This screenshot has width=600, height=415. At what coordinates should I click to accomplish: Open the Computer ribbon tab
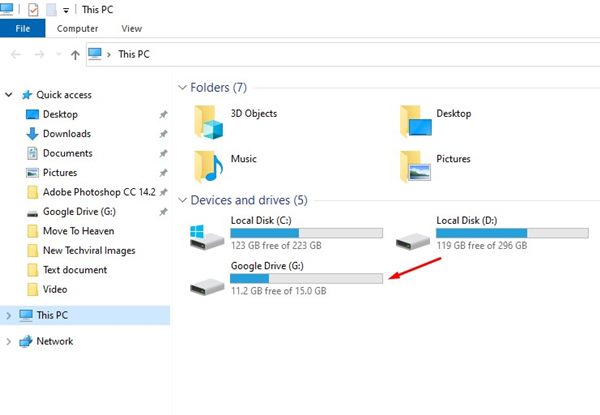tap(77, 29)
